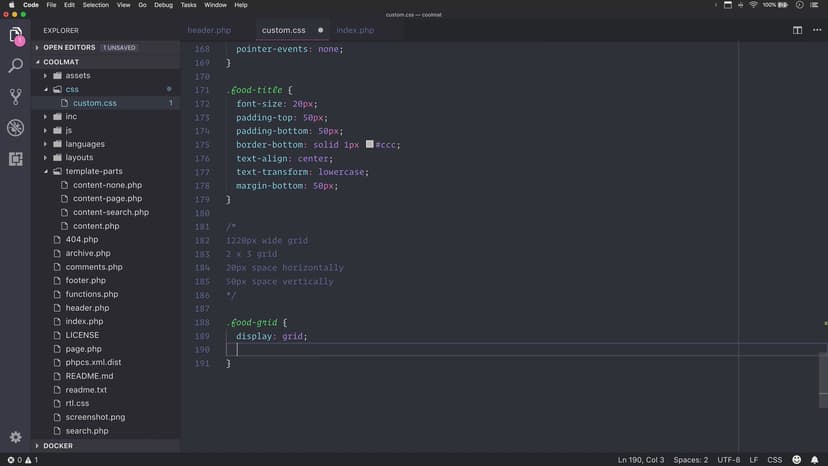Open functions.php in the file explorer
The height and width of the screenshot is (466, 828).
pos(92,294)
